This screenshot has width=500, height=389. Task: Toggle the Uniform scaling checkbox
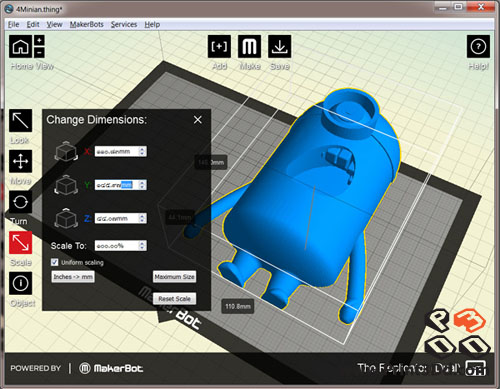coord(54,262)
